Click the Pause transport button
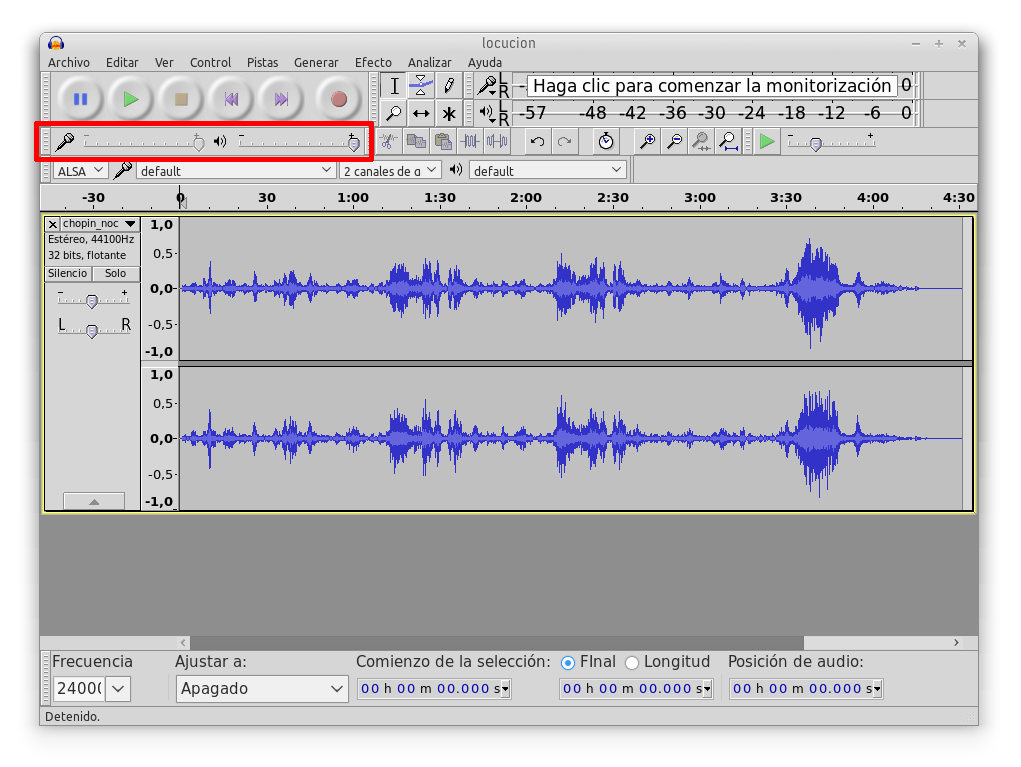The width and height of the screenshot is (1021, 767). pyautogui.click(x=80, y=99)
